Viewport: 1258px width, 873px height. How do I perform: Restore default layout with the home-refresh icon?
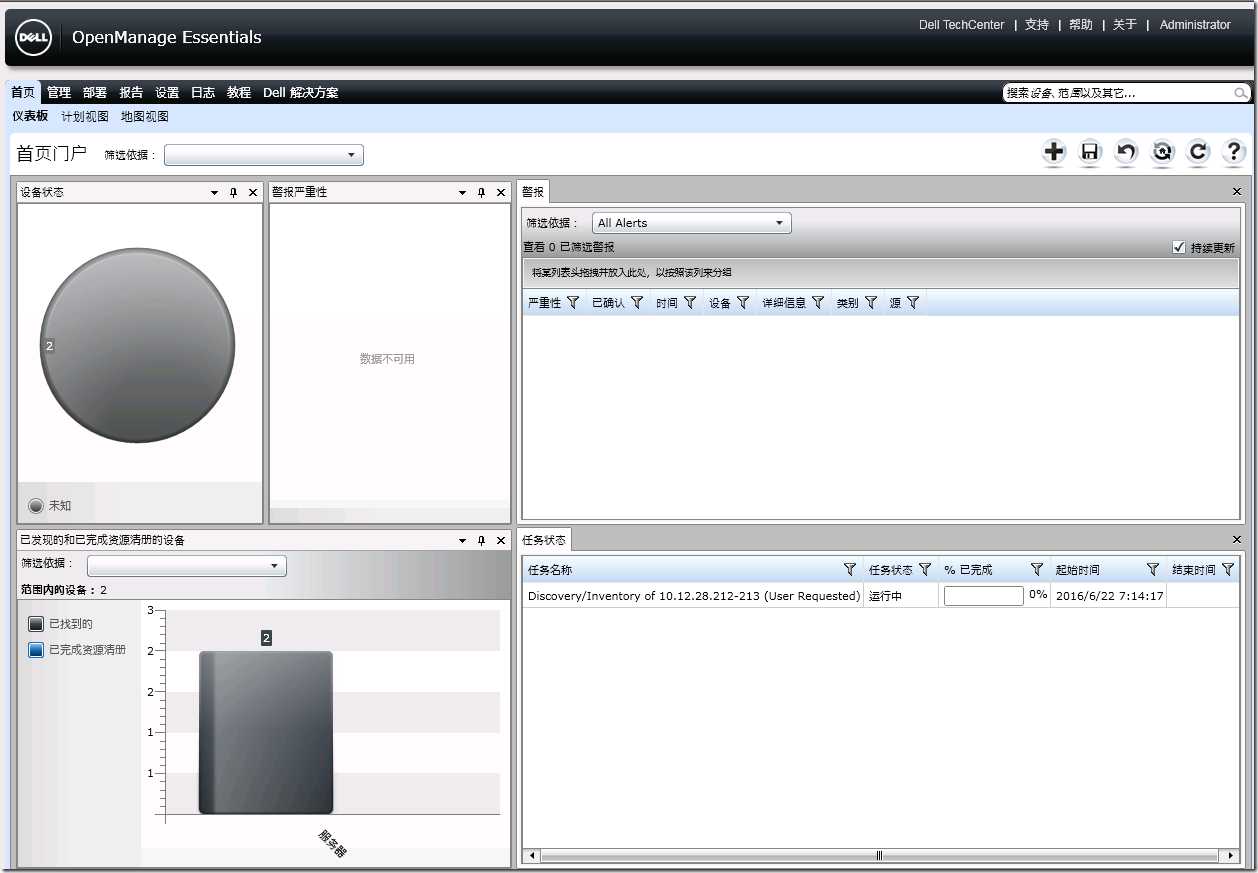[x=1162, y=152]
